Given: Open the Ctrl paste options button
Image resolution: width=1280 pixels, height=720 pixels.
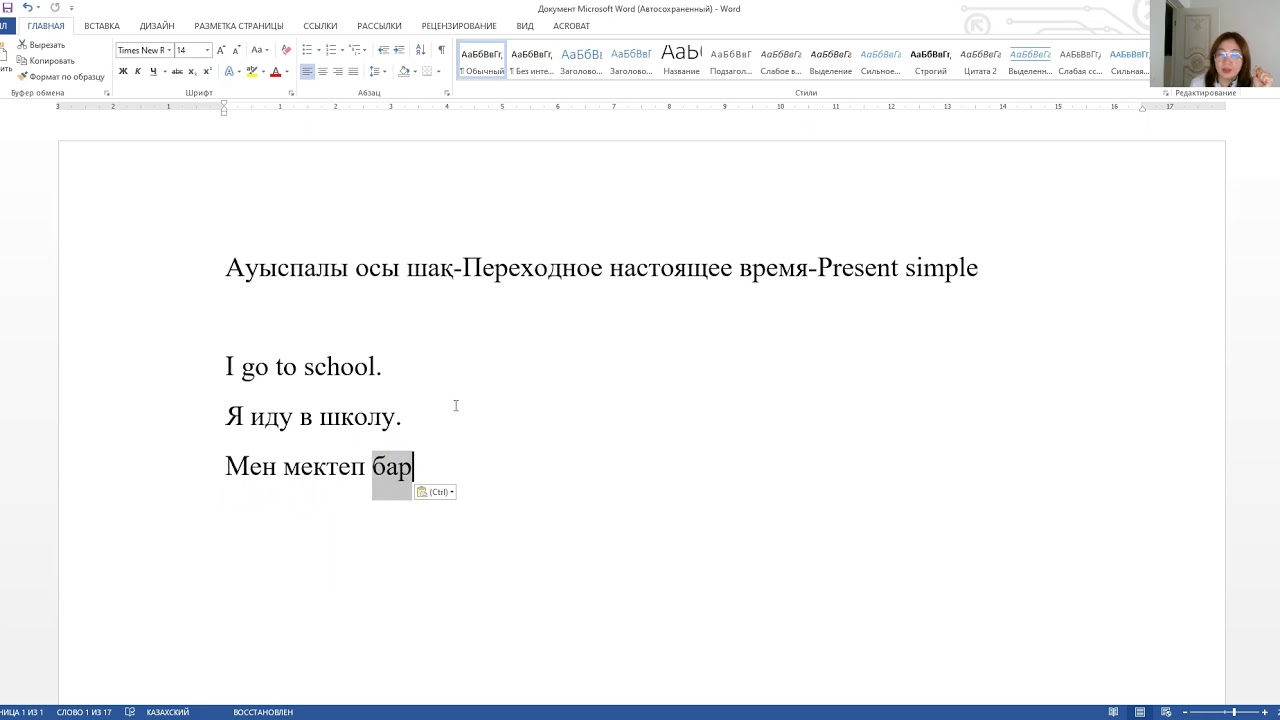Looking at the screenshot, I should [x=436, y=492].
